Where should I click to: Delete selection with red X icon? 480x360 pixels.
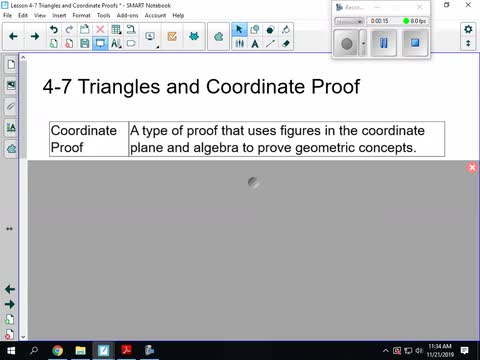coord(100,30)
